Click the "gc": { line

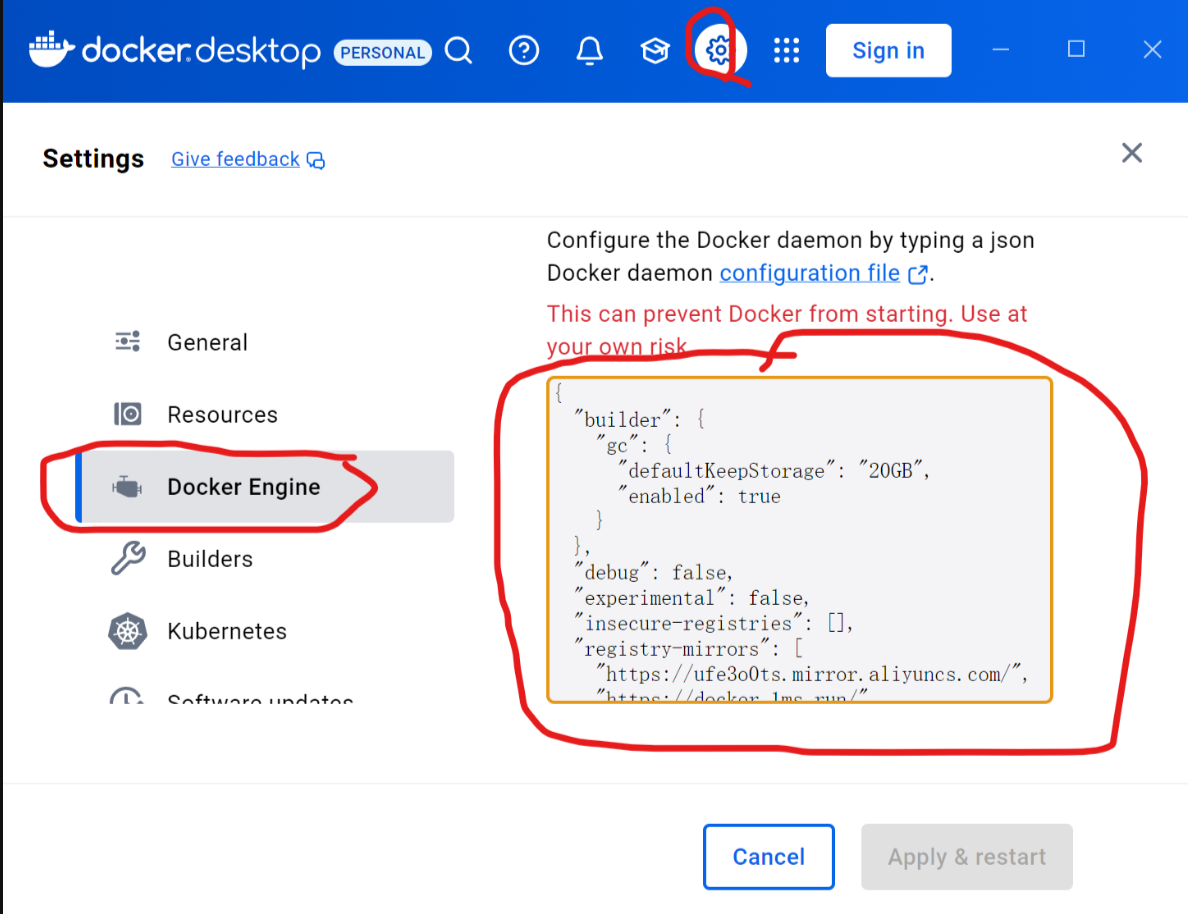pos(634,445)
